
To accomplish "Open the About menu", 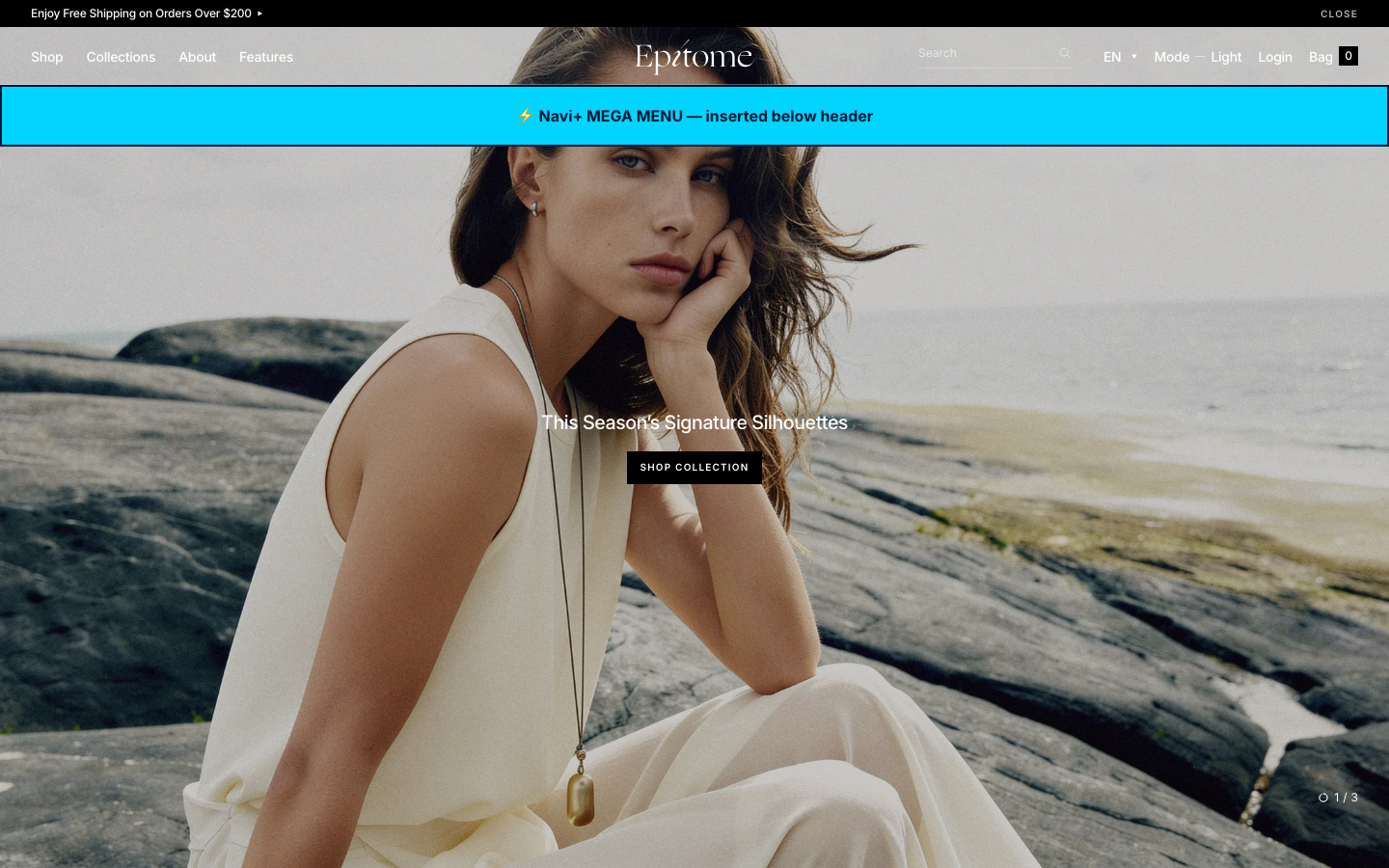I will click(197, 57).
